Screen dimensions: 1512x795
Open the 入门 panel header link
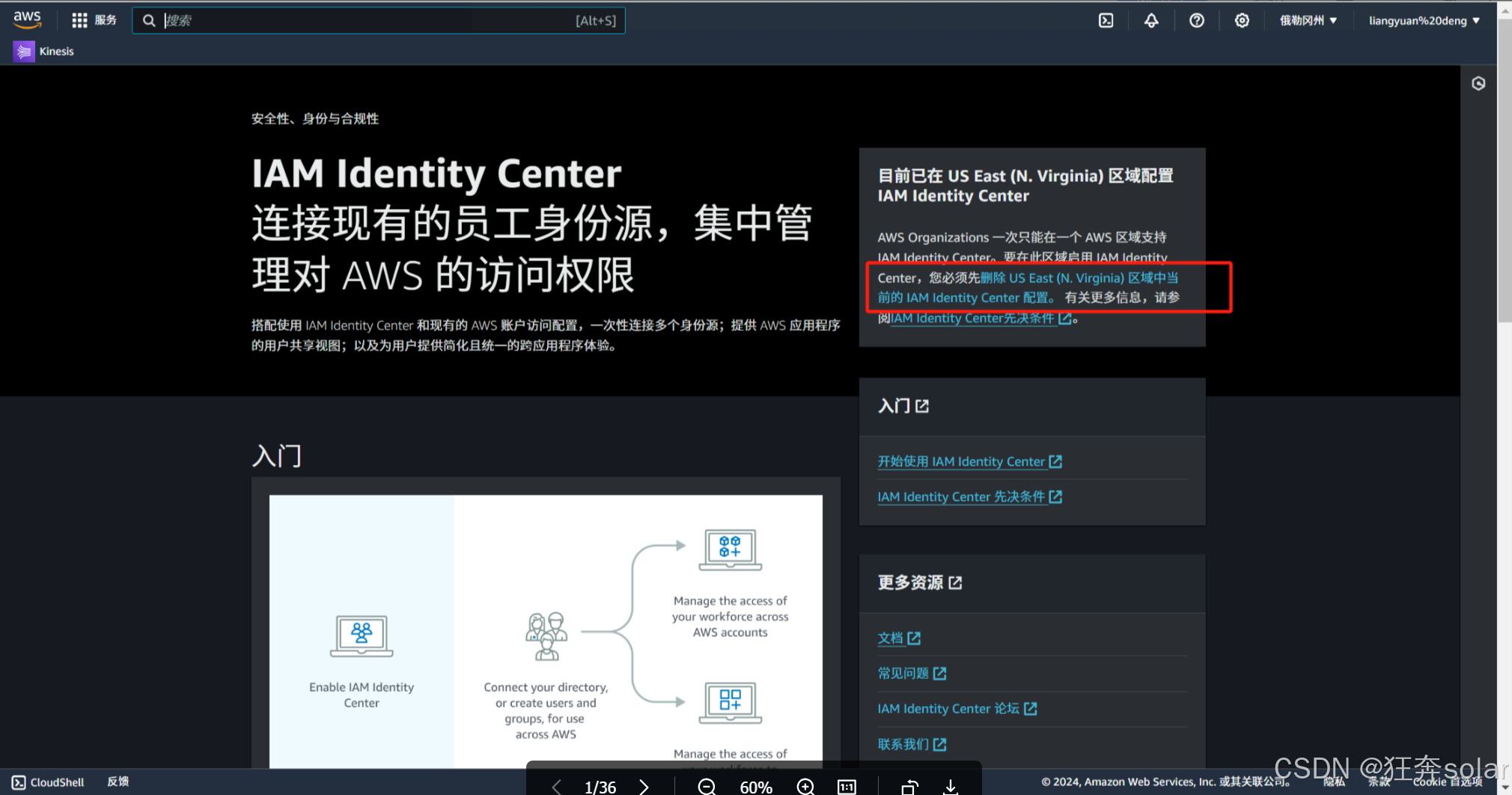click(x=903, y=406)
